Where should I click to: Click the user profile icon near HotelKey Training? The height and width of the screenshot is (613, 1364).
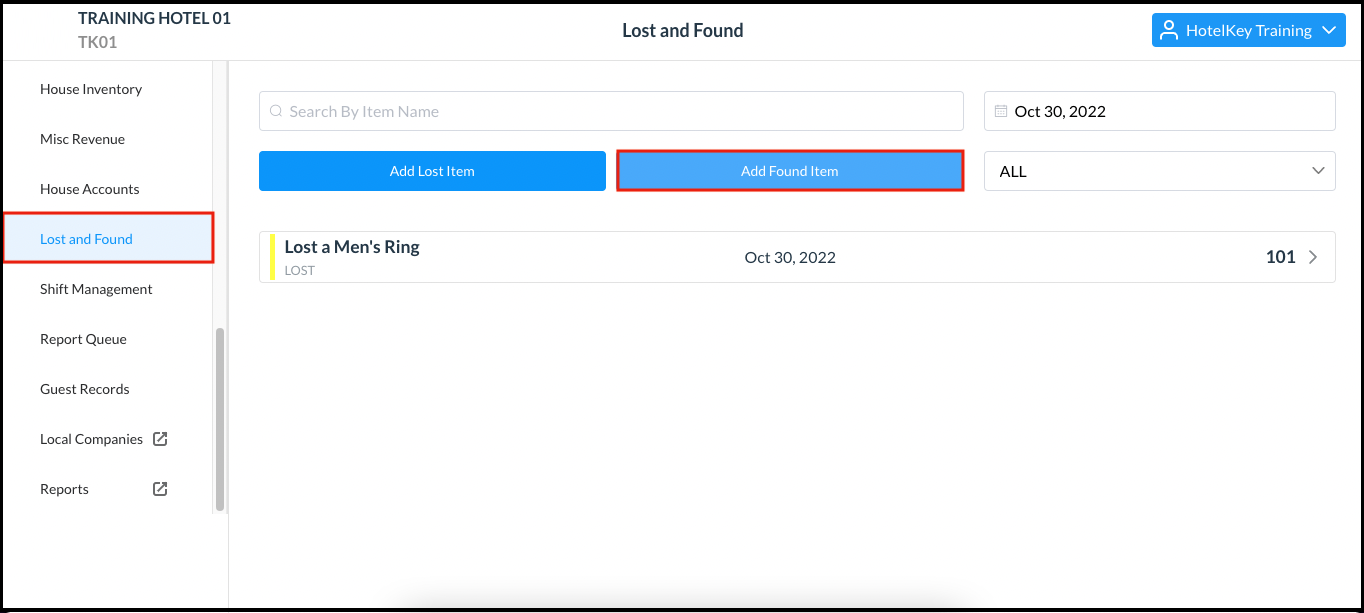pos(1167,30)
